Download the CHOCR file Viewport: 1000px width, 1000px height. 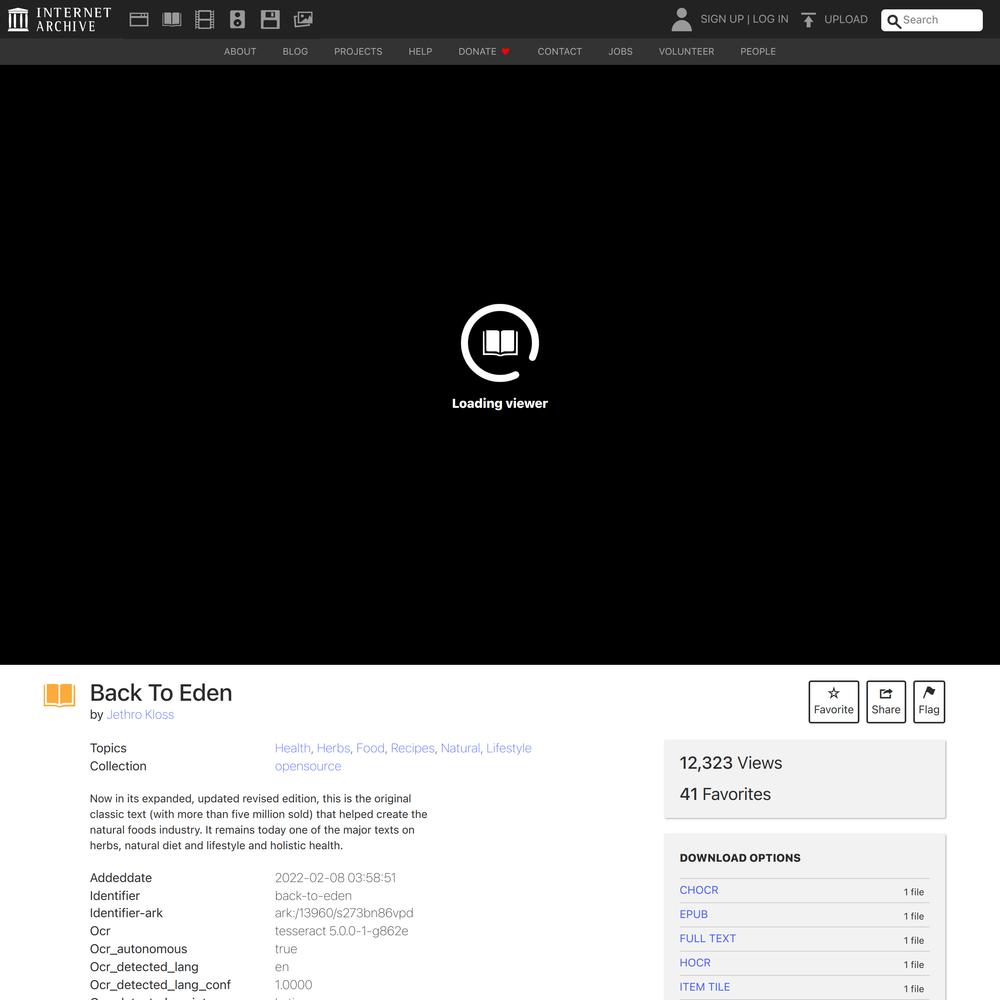pyautogui.click(x=699, y=890)
